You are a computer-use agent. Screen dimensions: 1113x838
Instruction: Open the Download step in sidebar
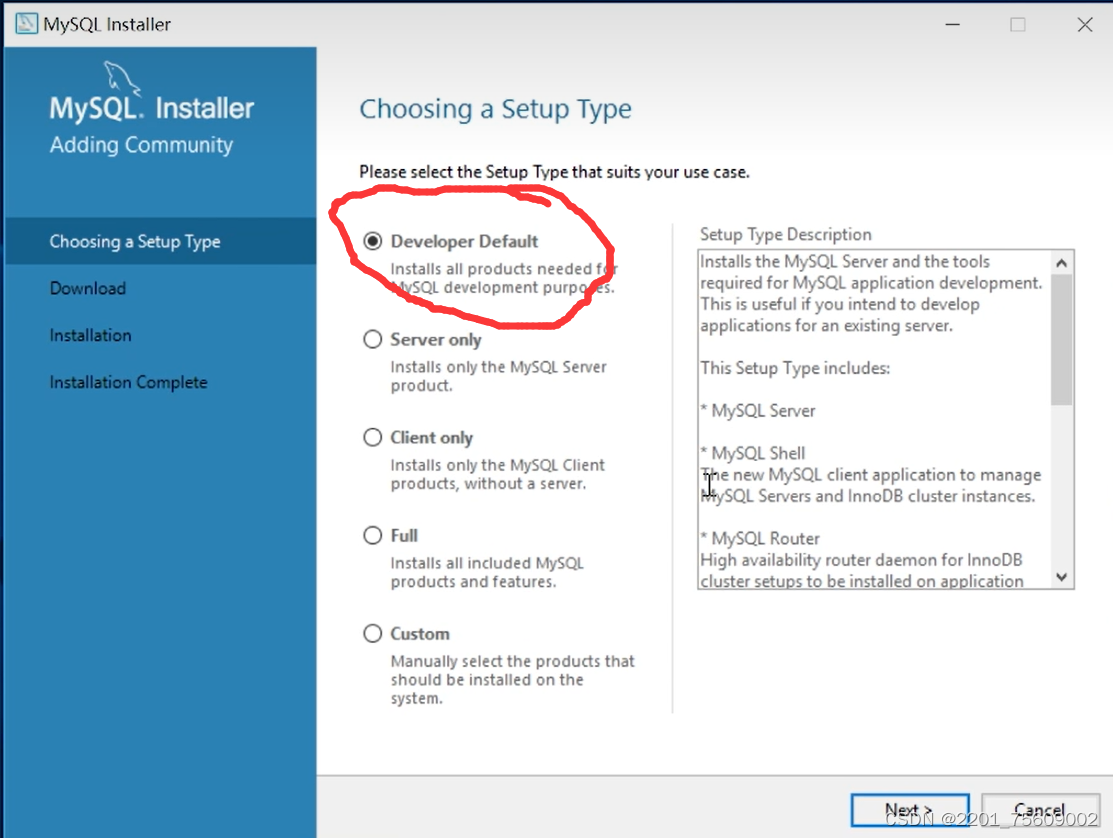click(x=87, y=288)
